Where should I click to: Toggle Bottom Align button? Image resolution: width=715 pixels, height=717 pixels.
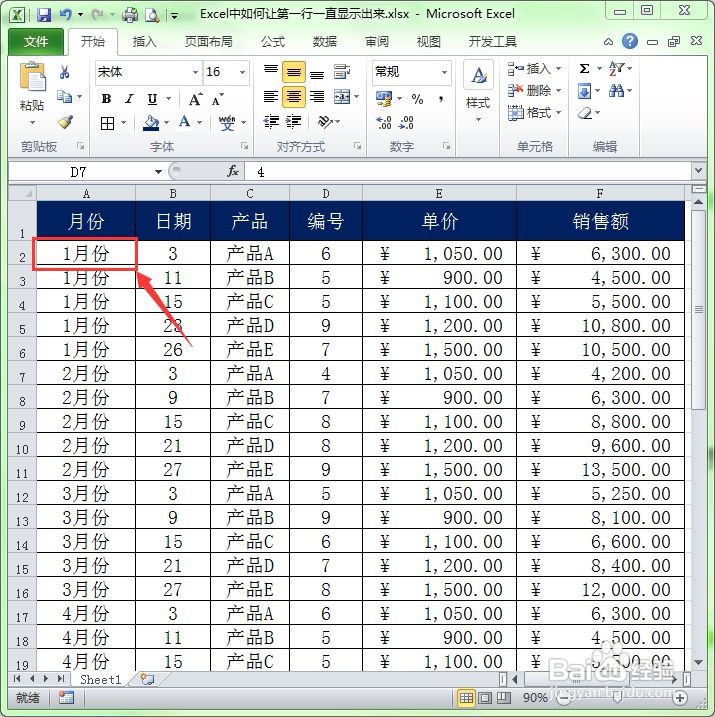tap(316, 73)
